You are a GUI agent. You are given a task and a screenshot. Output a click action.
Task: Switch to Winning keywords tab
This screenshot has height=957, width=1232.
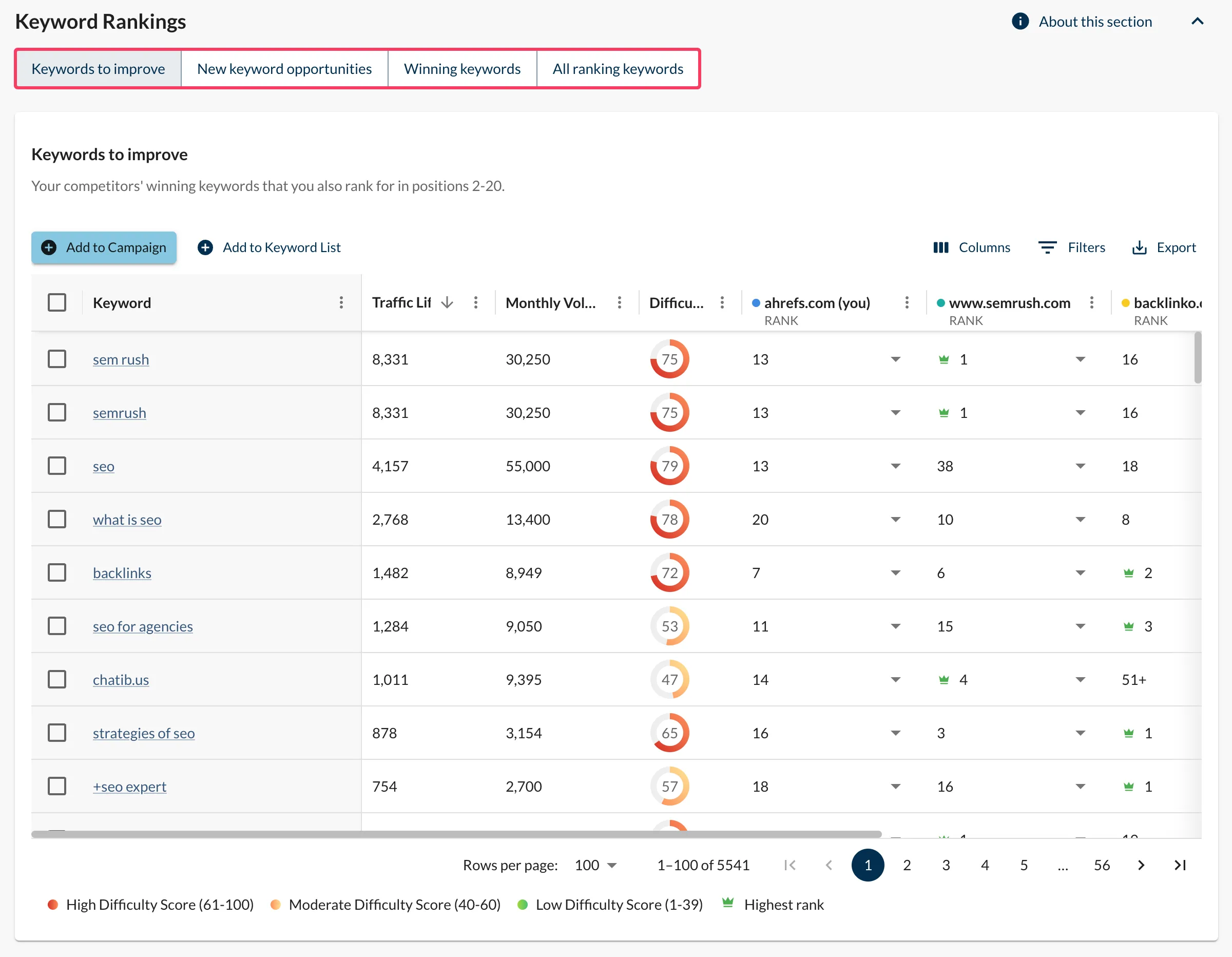point(462,69)
